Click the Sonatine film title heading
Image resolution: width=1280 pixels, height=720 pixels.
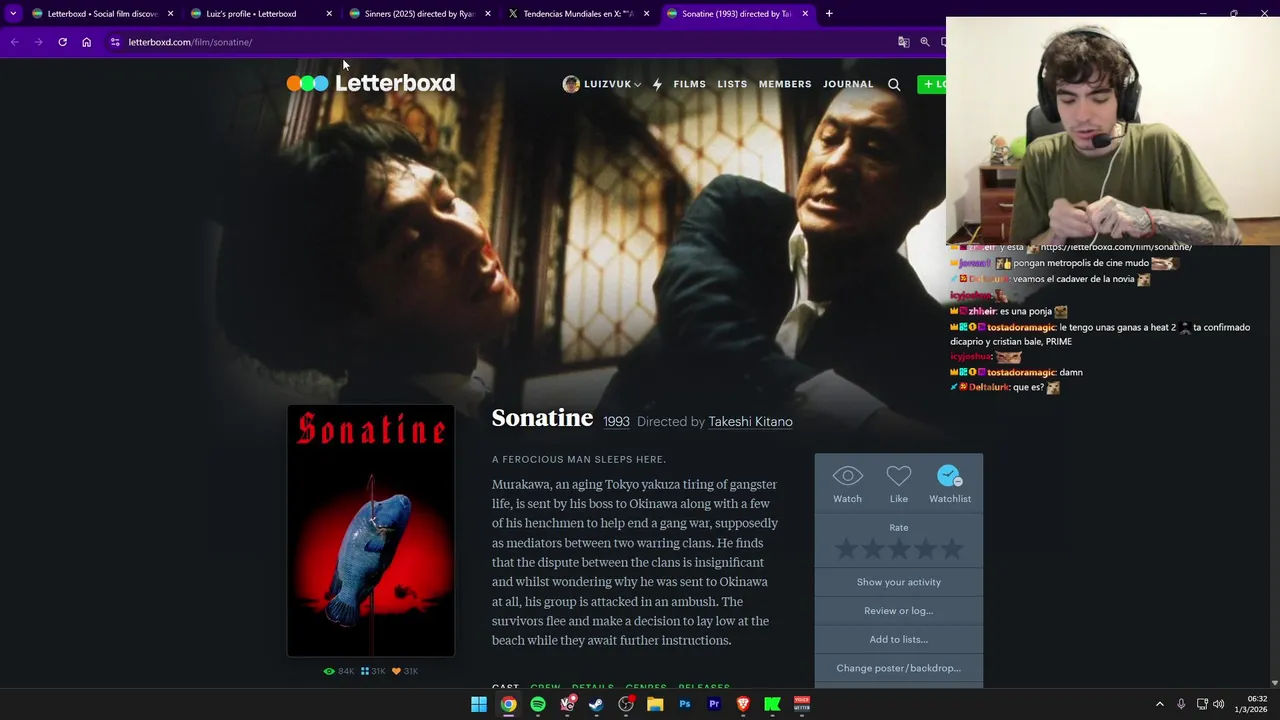[542, 418]
